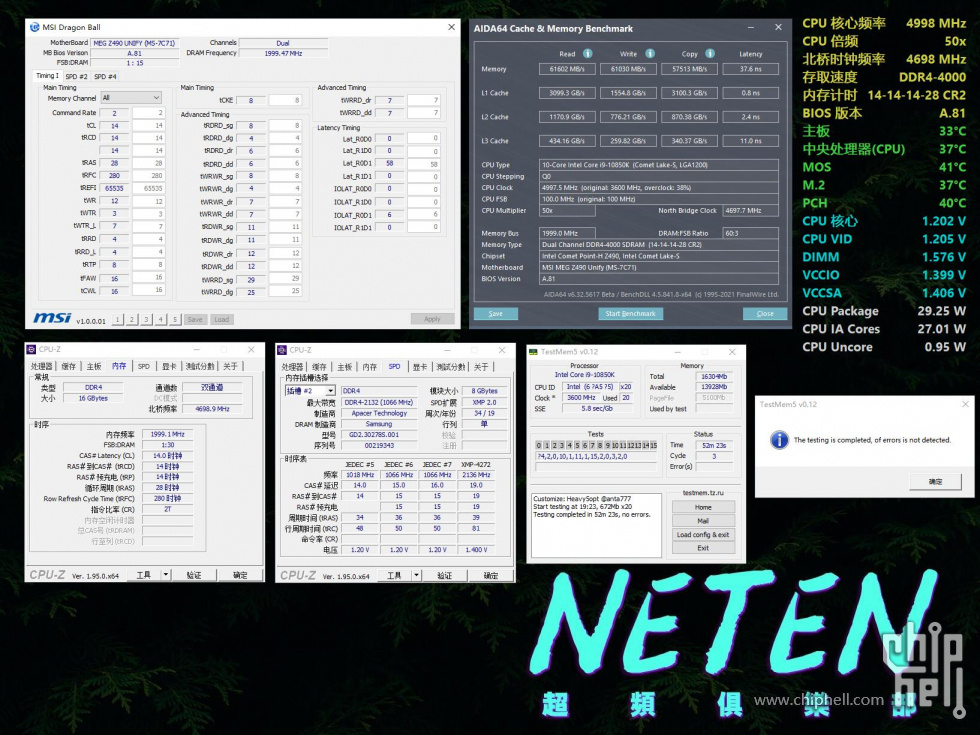Click the "Apacer Technology" manufacturer field in CPU-Z
The image size is (980, 735).
point(379,413)
